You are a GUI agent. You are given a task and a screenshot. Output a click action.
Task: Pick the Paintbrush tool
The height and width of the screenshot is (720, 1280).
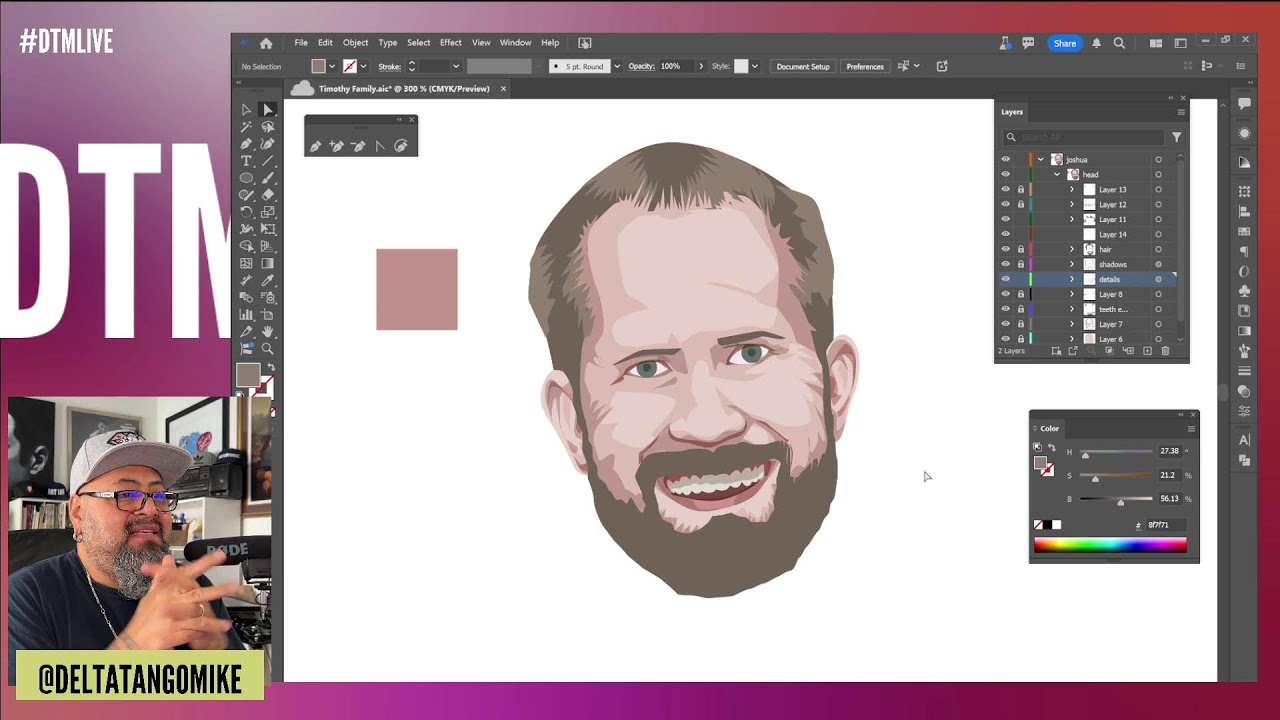268,178
